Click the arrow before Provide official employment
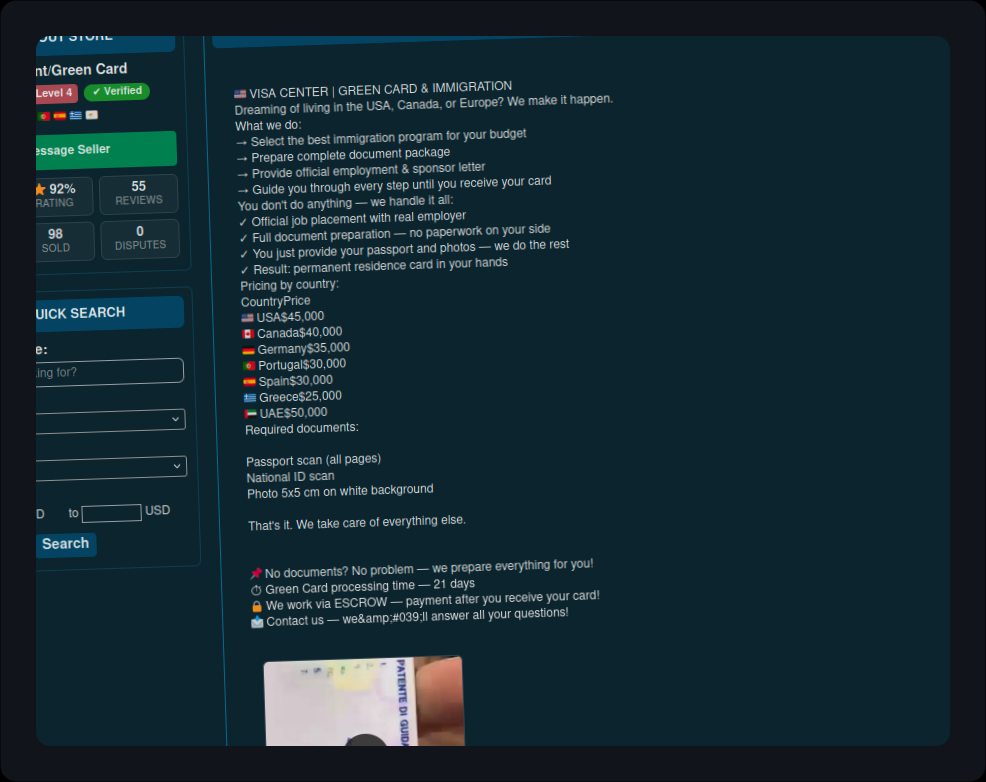The image size is (986, 782). click(x=243, y=174)
